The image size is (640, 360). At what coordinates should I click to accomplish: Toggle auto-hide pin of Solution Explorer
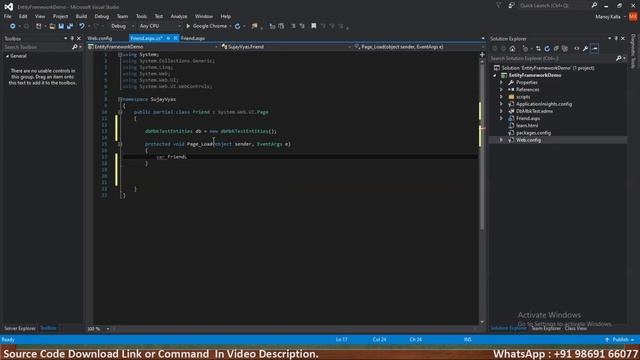[x=616, y=38]
